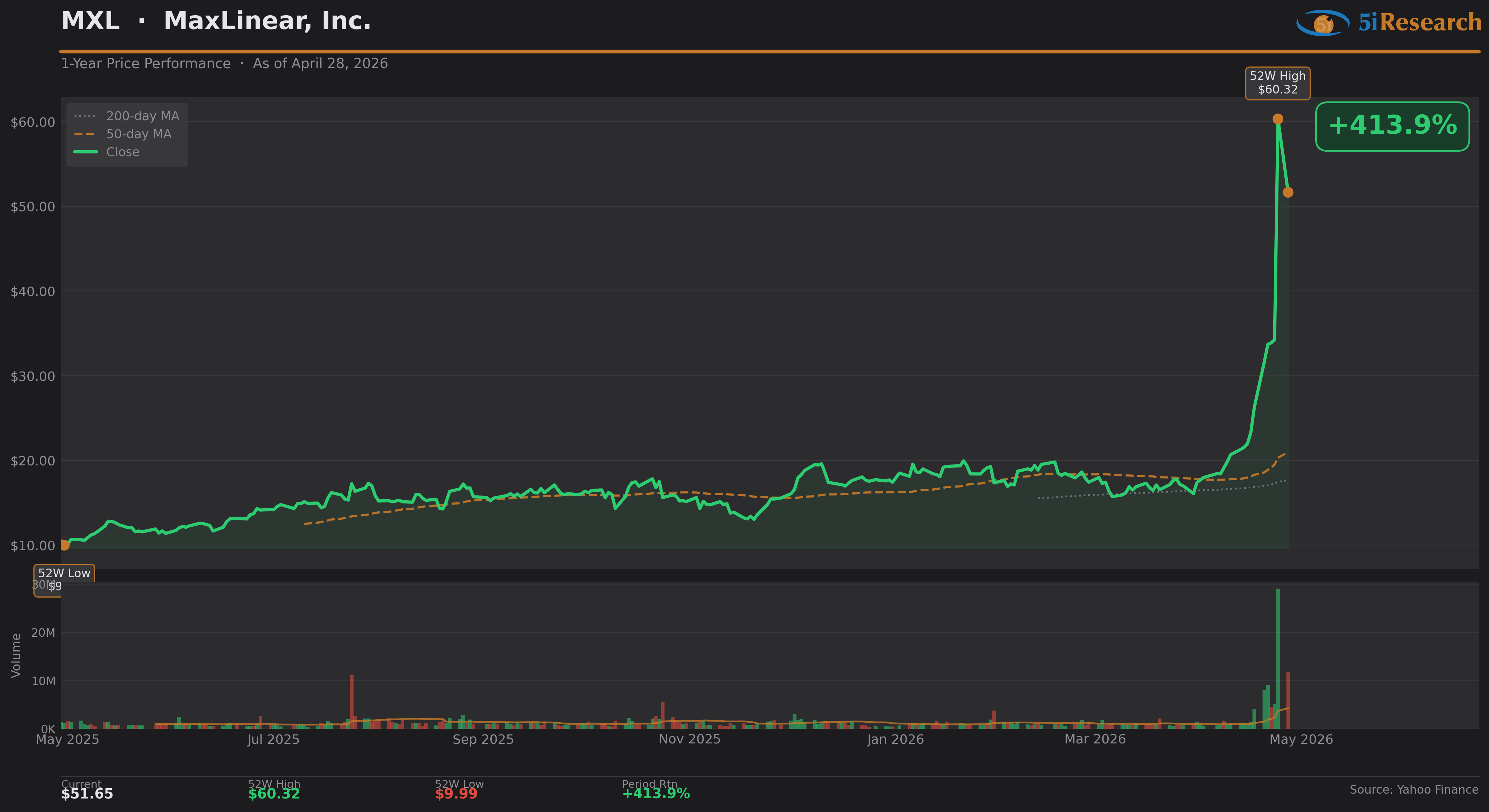Click the 52W Low orange marker dot
Image resolution: width=1489 pixels, height=812 pixels.
click(x=64, y=545)
